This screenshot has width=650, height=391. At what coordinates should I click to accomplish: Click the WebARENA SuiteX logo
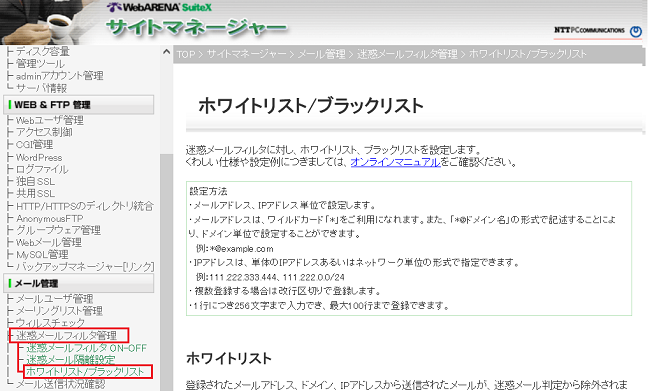pyautogui.click(x=160, y=7)
